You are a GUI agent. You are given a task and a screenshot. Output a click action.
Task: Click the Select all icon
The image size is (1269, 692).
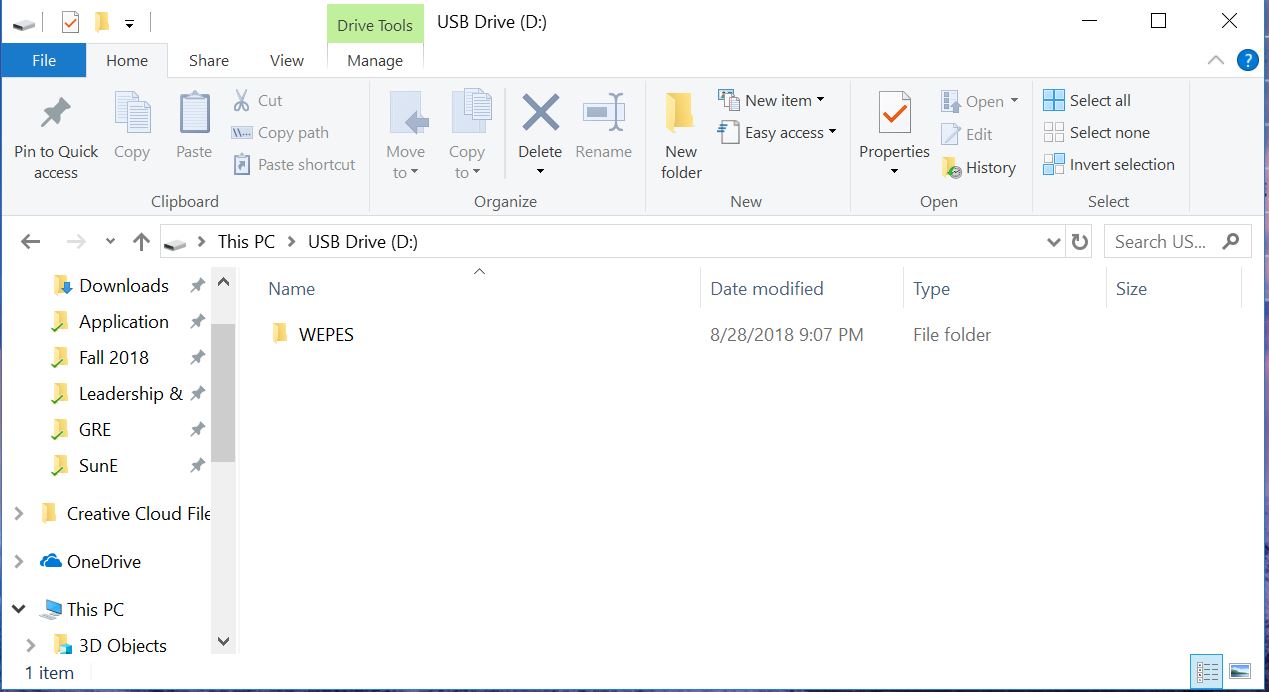point(1054,100)
